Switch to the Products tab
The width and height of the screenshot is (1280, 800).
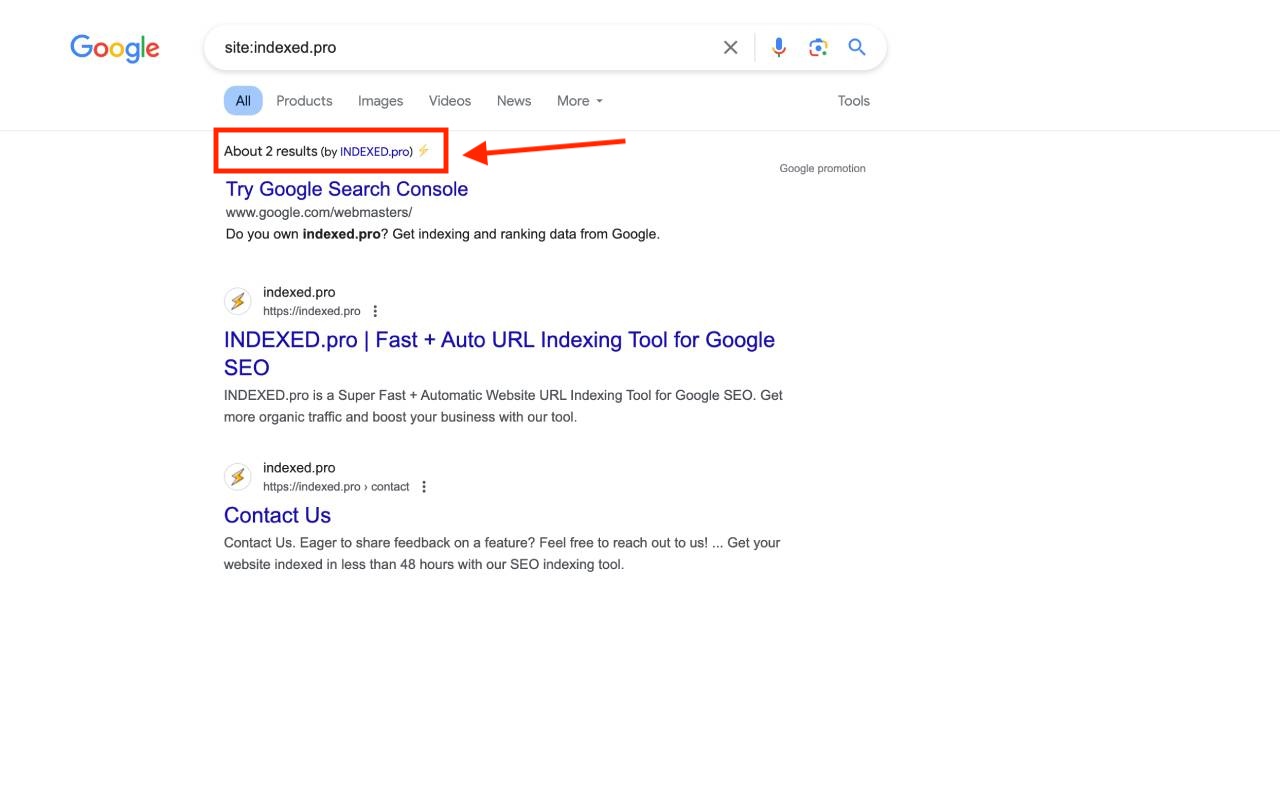[304, 101]
